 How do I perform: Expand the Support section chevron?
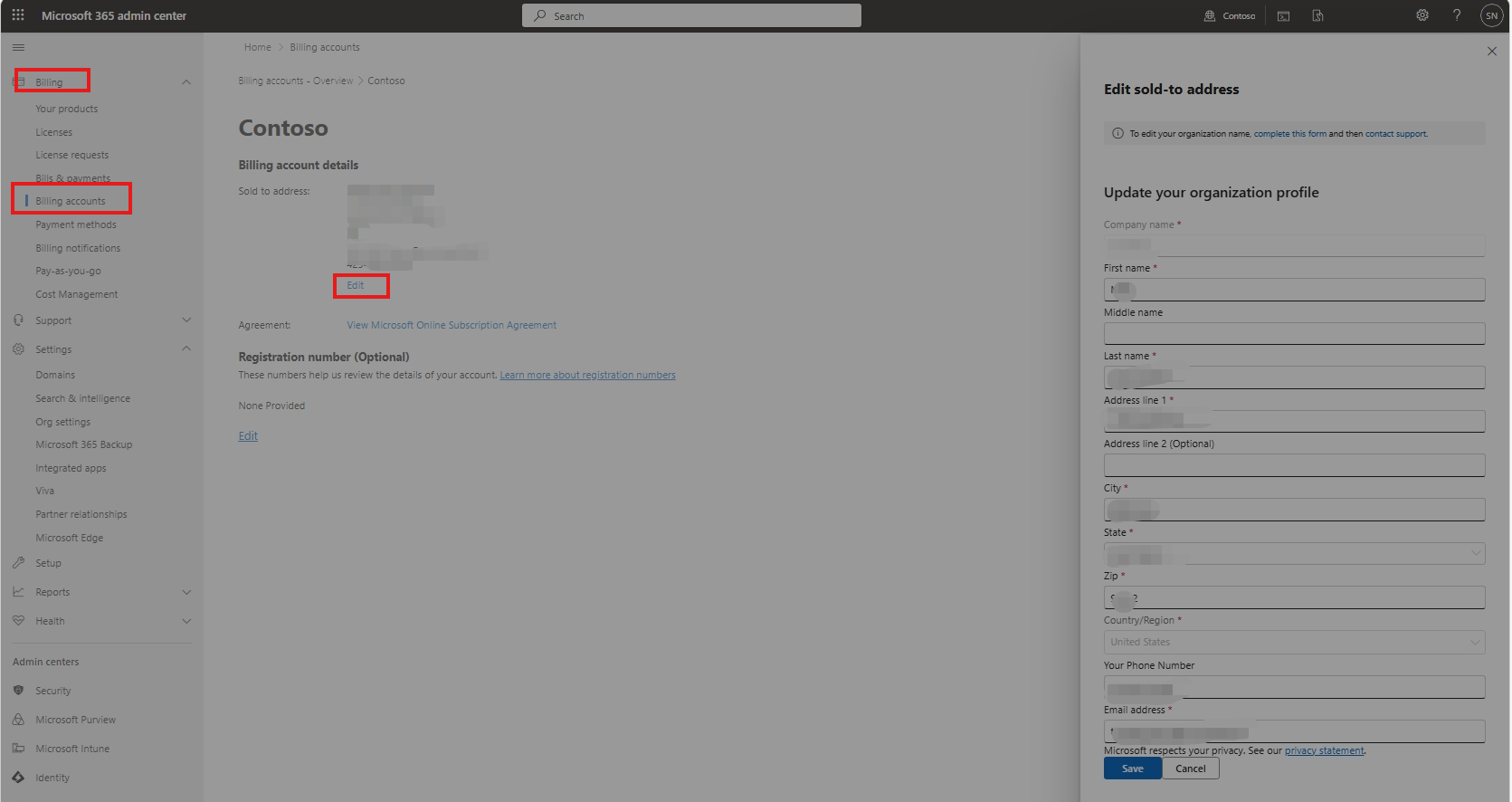[x=186, y=320]
